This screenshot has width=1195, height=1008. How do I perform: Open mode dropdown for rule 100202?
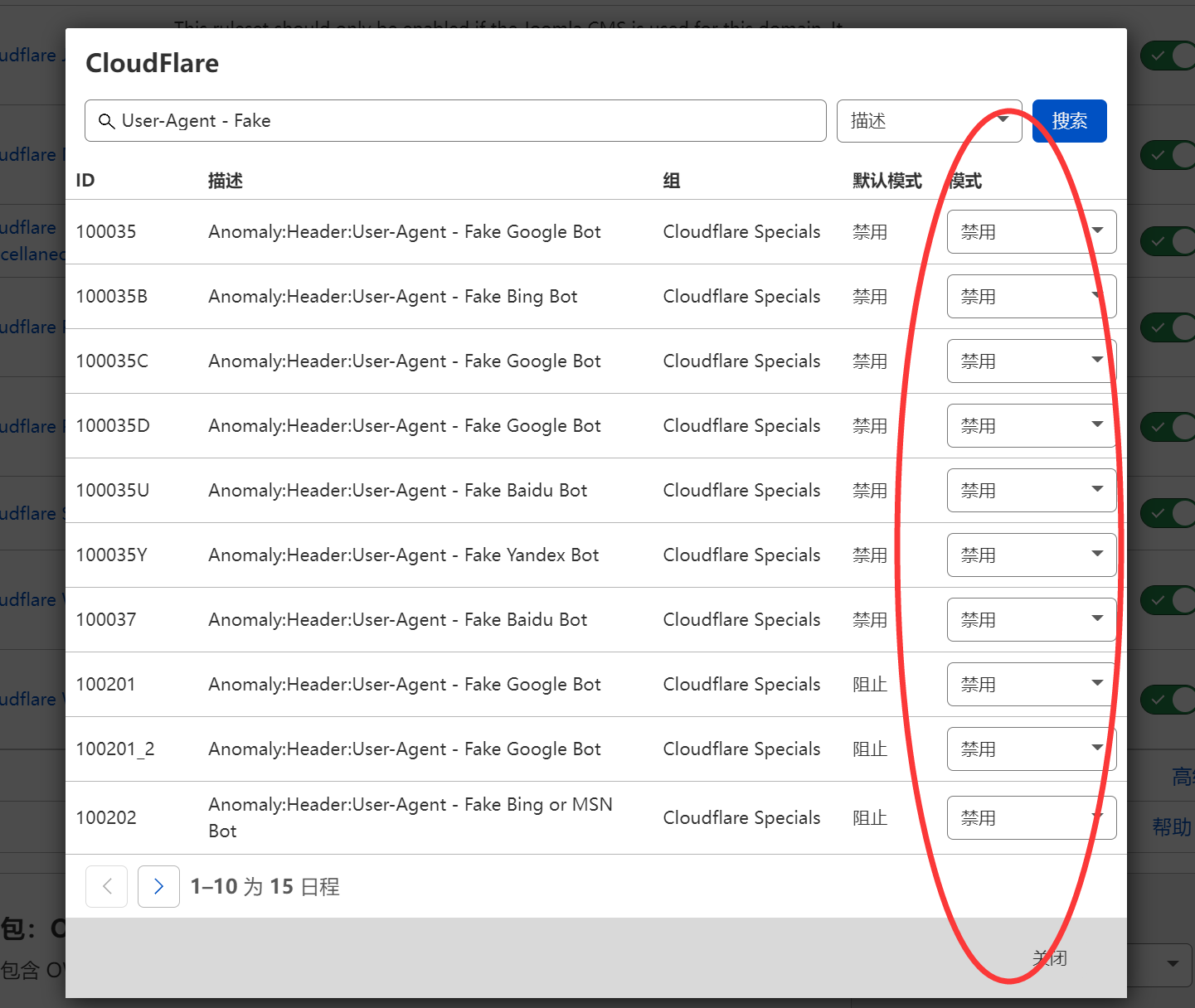pos(1032,817)
